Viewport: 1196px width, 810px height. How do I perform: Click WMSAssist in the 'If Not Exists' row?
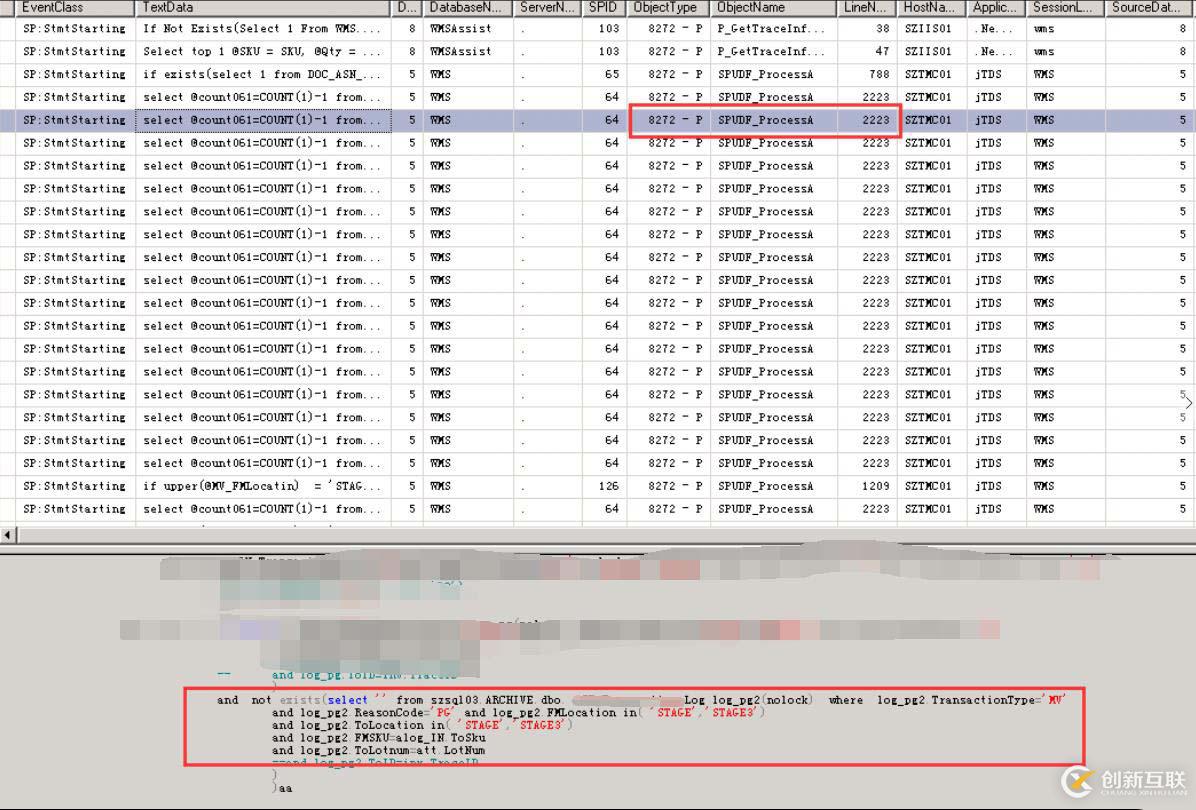click(x=461, y=28)
